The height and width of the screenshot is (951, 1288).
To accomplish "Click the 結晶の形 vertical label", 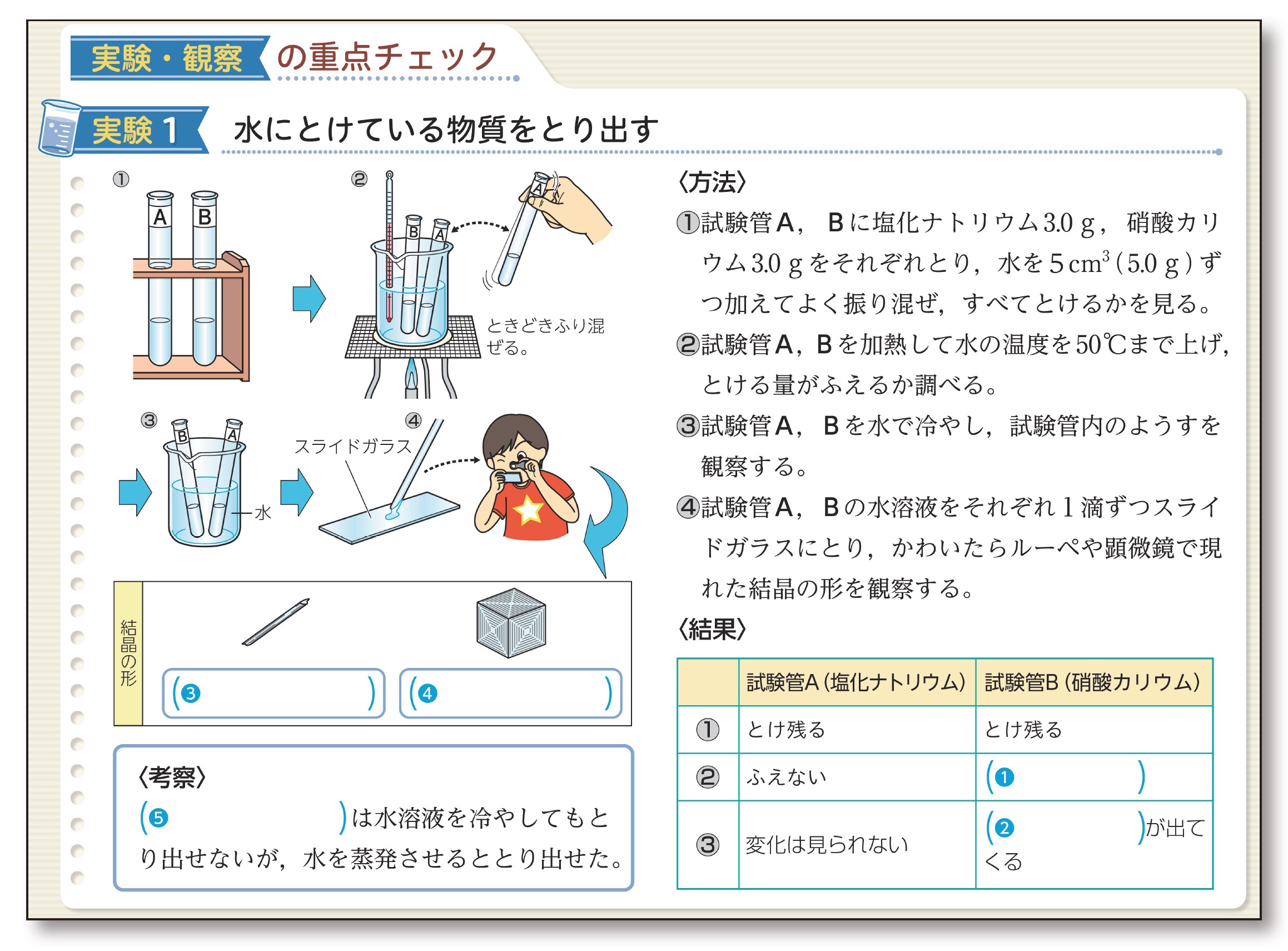I will click(x=128, y=653).
